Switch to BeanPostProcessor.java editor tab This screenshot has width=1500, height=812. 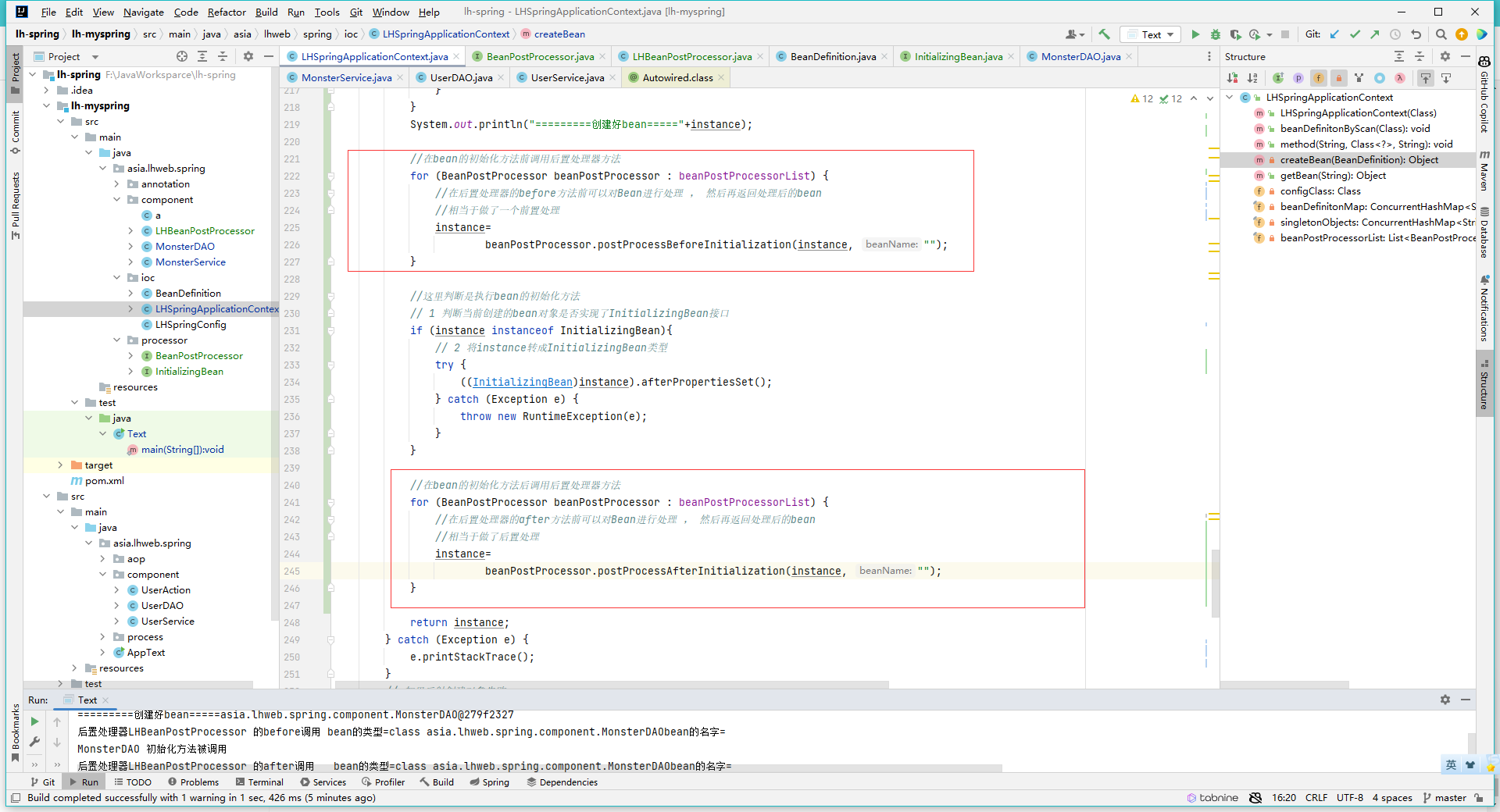pos(539,56)
